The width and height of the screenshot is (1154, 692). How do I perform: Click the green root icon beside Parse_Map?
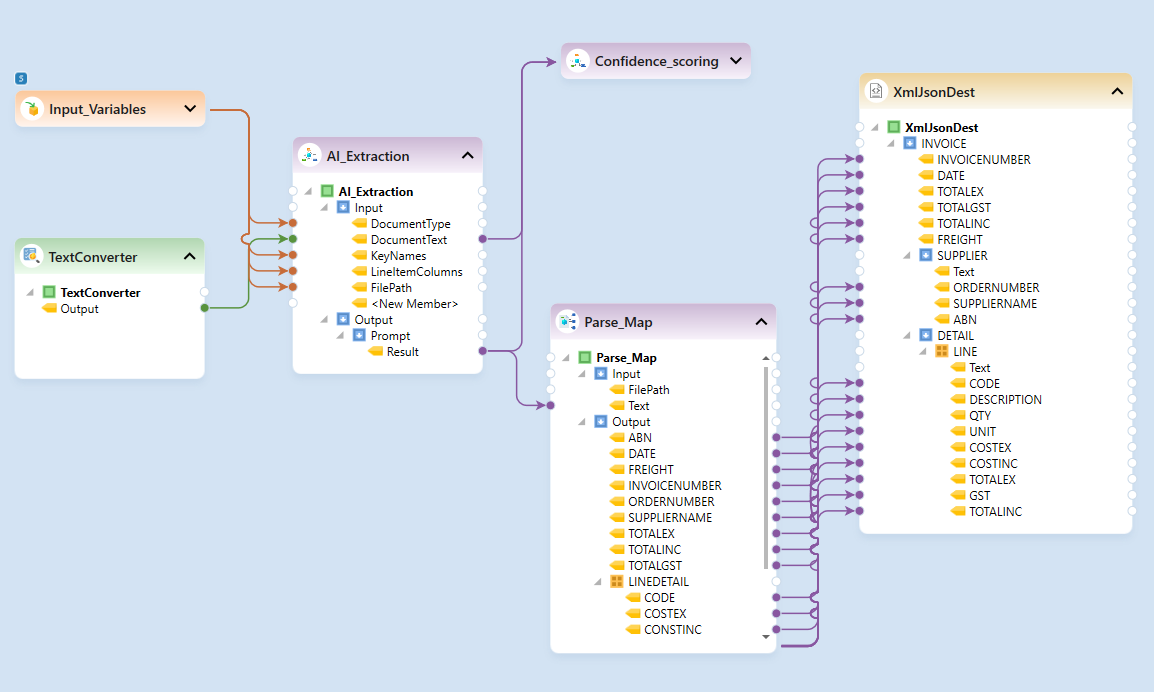(x=585, y=358)
